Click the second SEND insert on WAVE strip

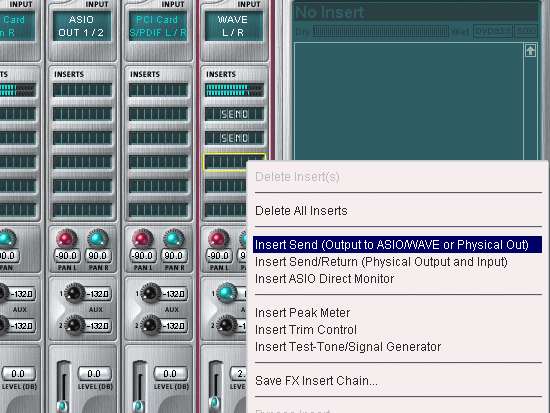tap(234, 138)
